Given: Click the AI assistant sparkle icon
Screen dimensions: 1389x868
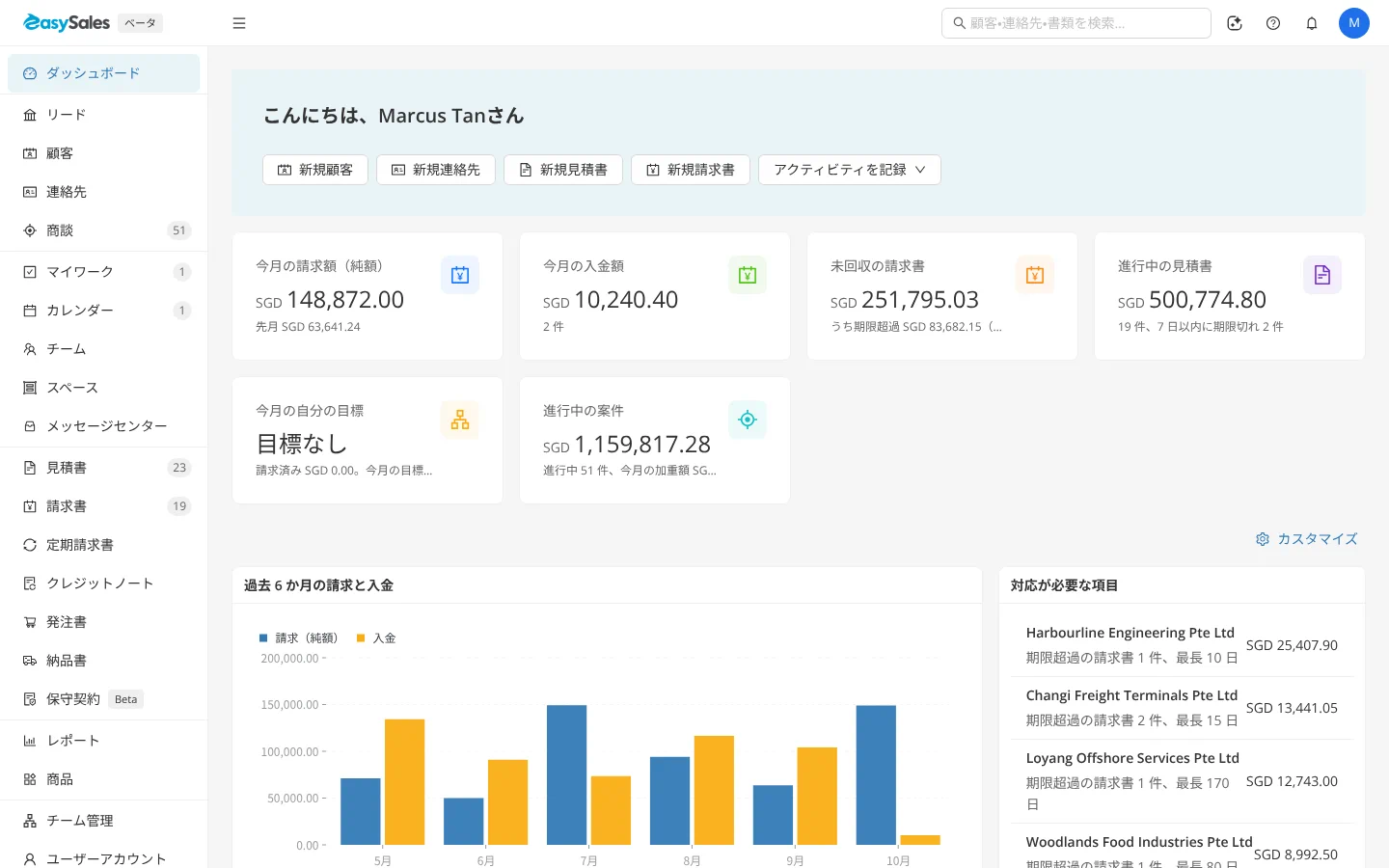Looking at the screenshot, I should tap(1235, 23).
